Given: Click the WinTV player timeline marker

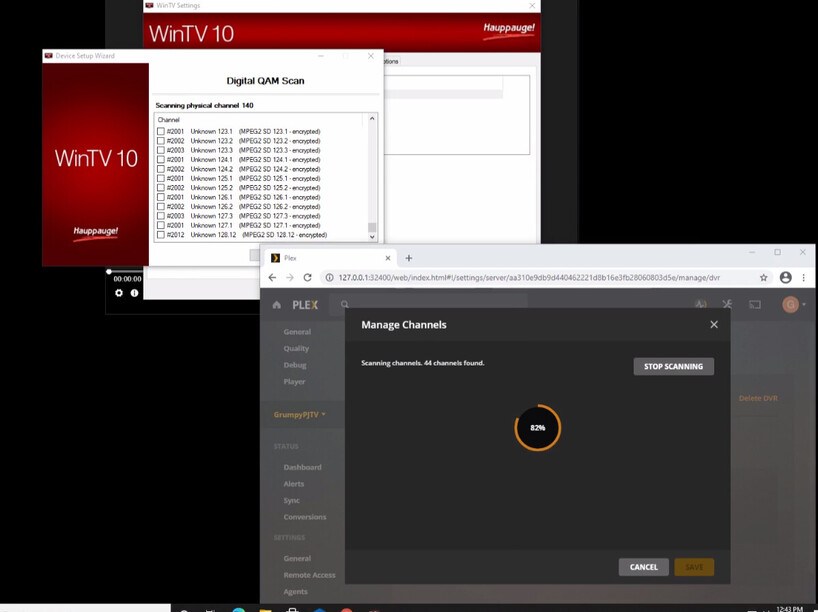Looking at the screenshot, I should [109, 271].
